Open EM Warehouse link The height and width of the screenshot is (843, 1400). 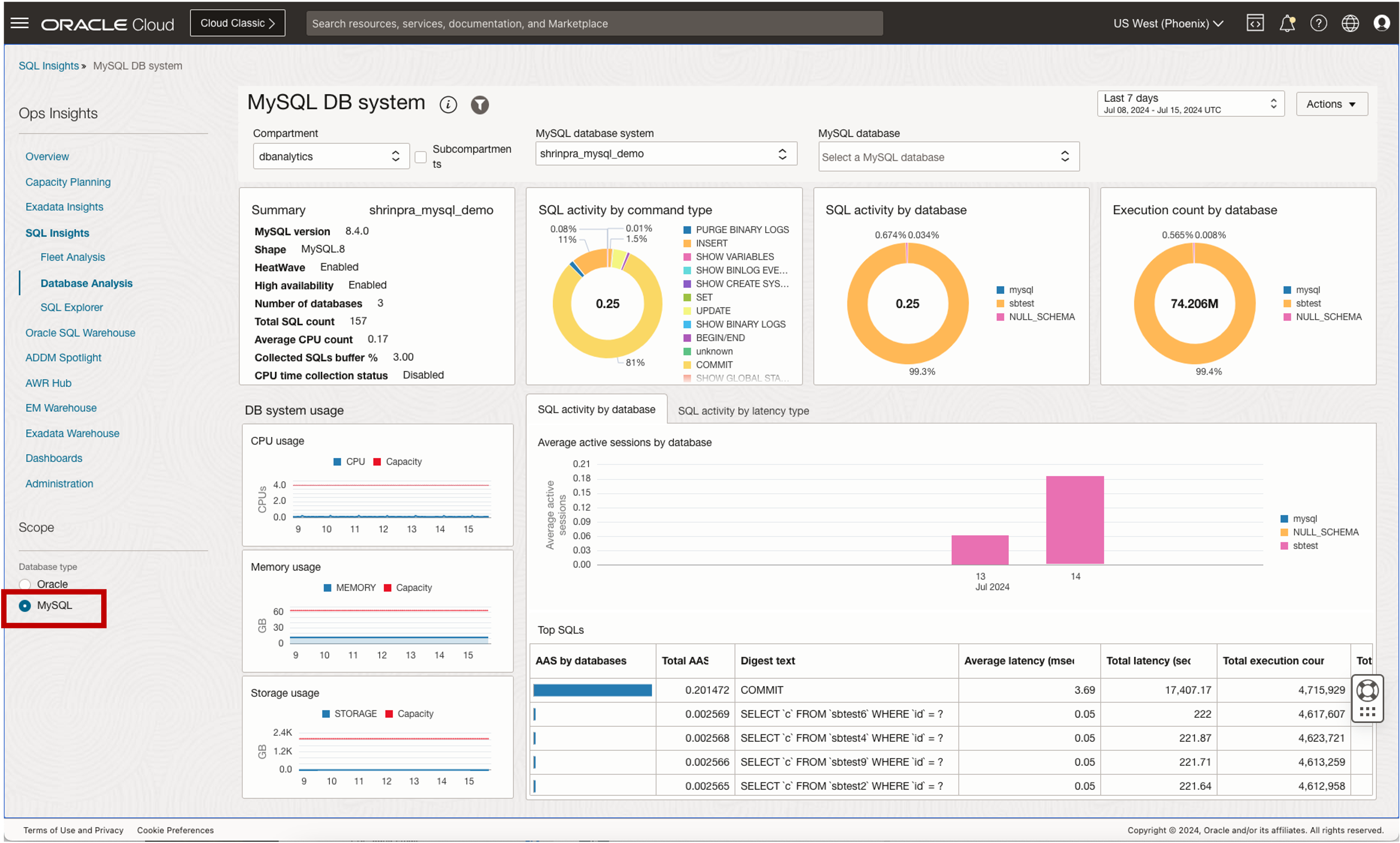pyautogui.click(x=61, y=408)
